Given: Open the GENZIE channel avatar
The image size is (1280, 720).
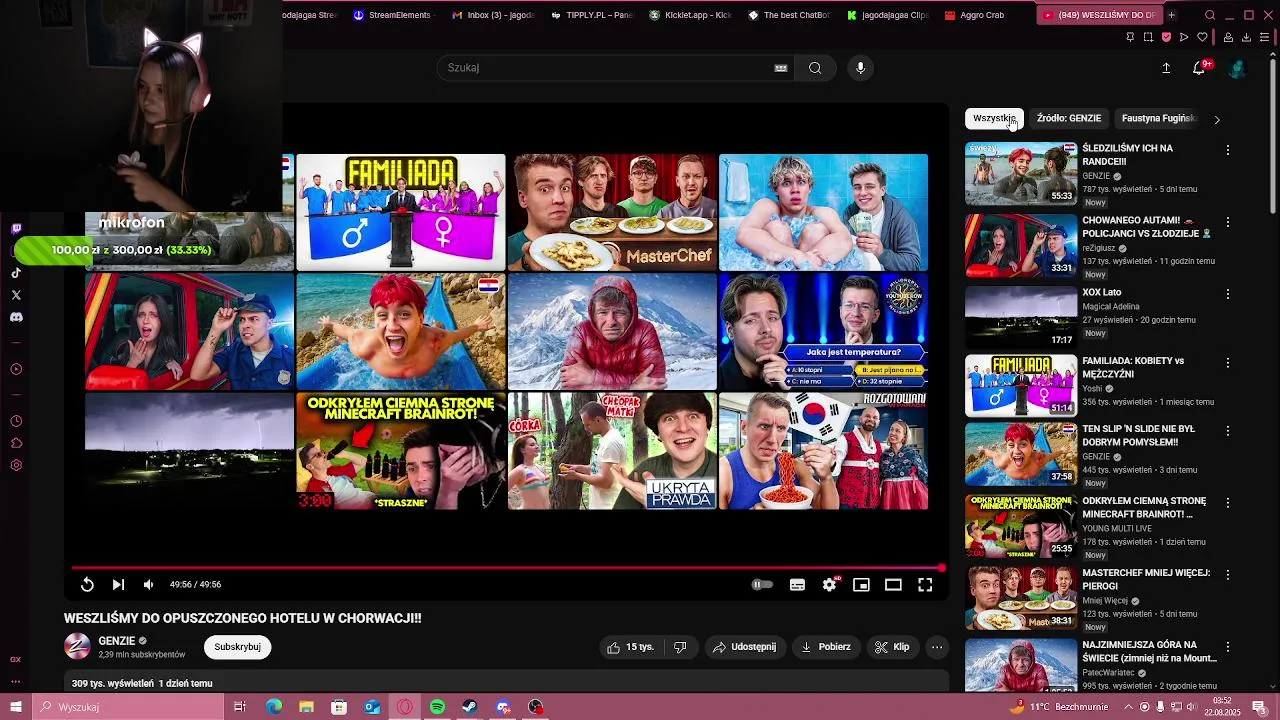Looking at the screenshot, I should [77, 646].
